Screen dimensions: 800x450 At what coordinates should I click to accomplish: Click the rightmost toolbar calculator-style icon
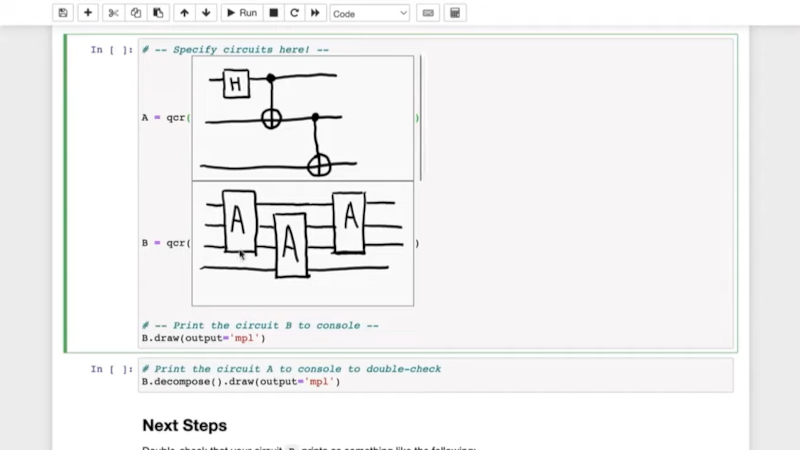pos(455,13)
